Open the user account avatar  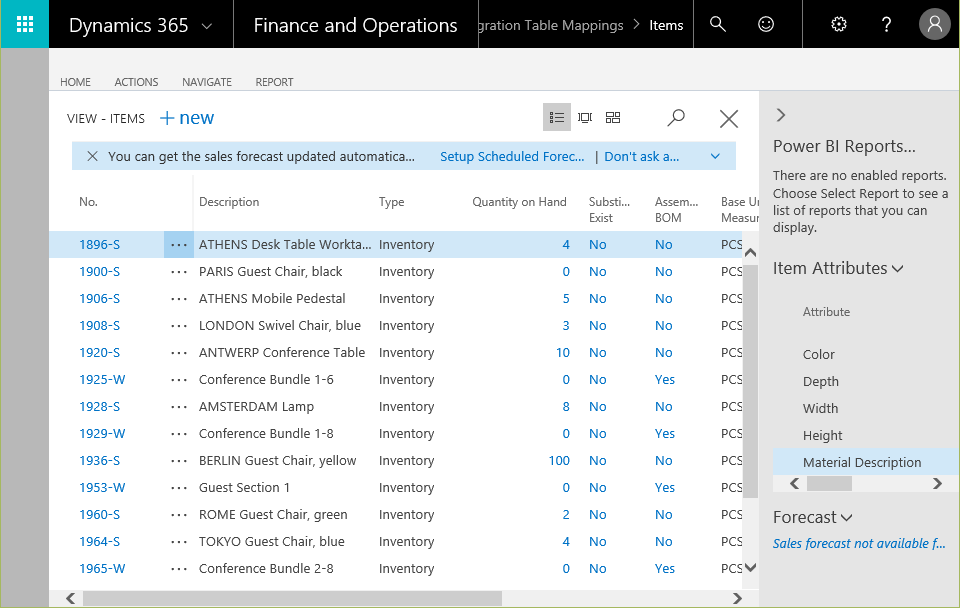click(934, 24)
